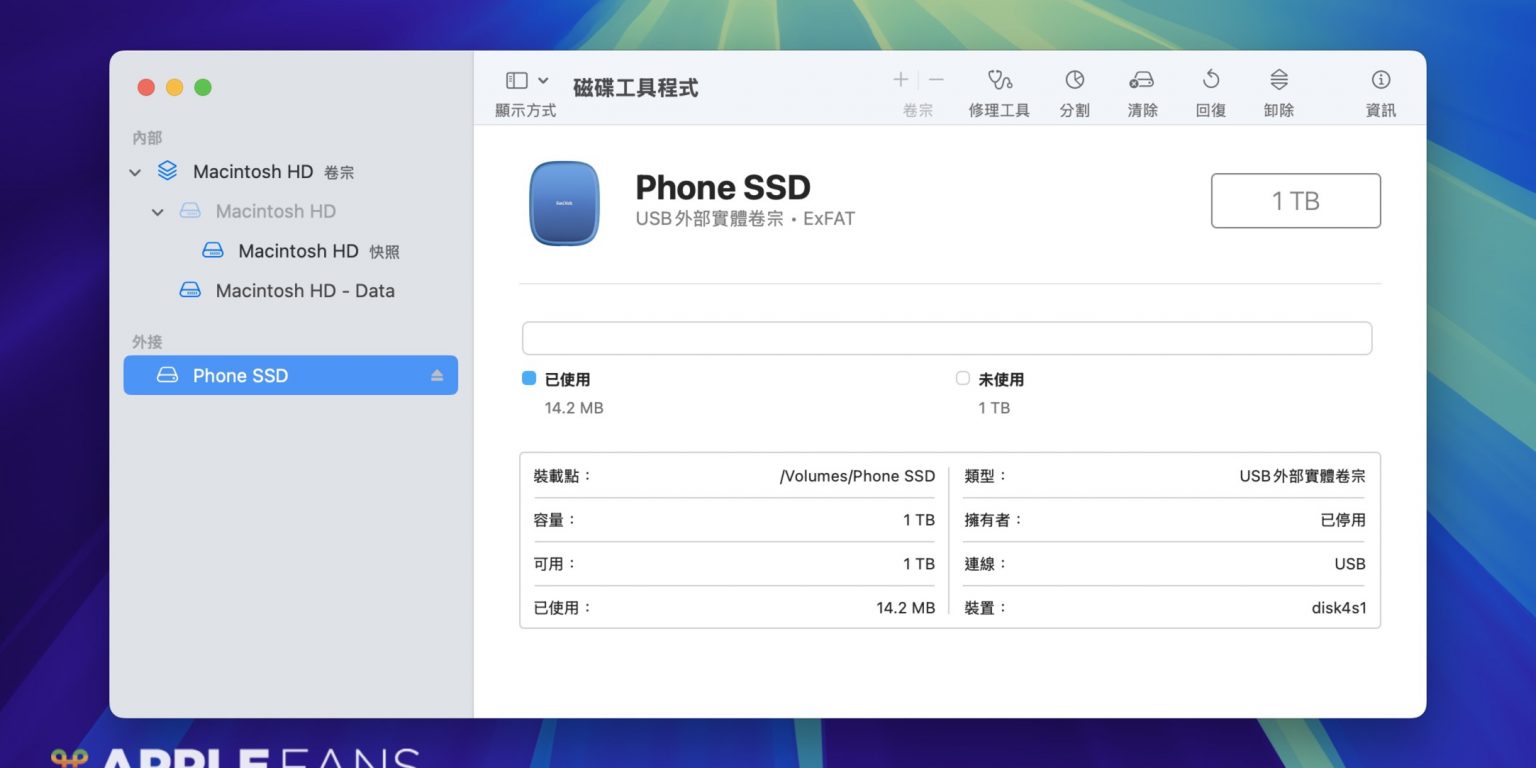Select Macintosh HD - Data volume
1536x768 pixels.
tap(305, 291)
